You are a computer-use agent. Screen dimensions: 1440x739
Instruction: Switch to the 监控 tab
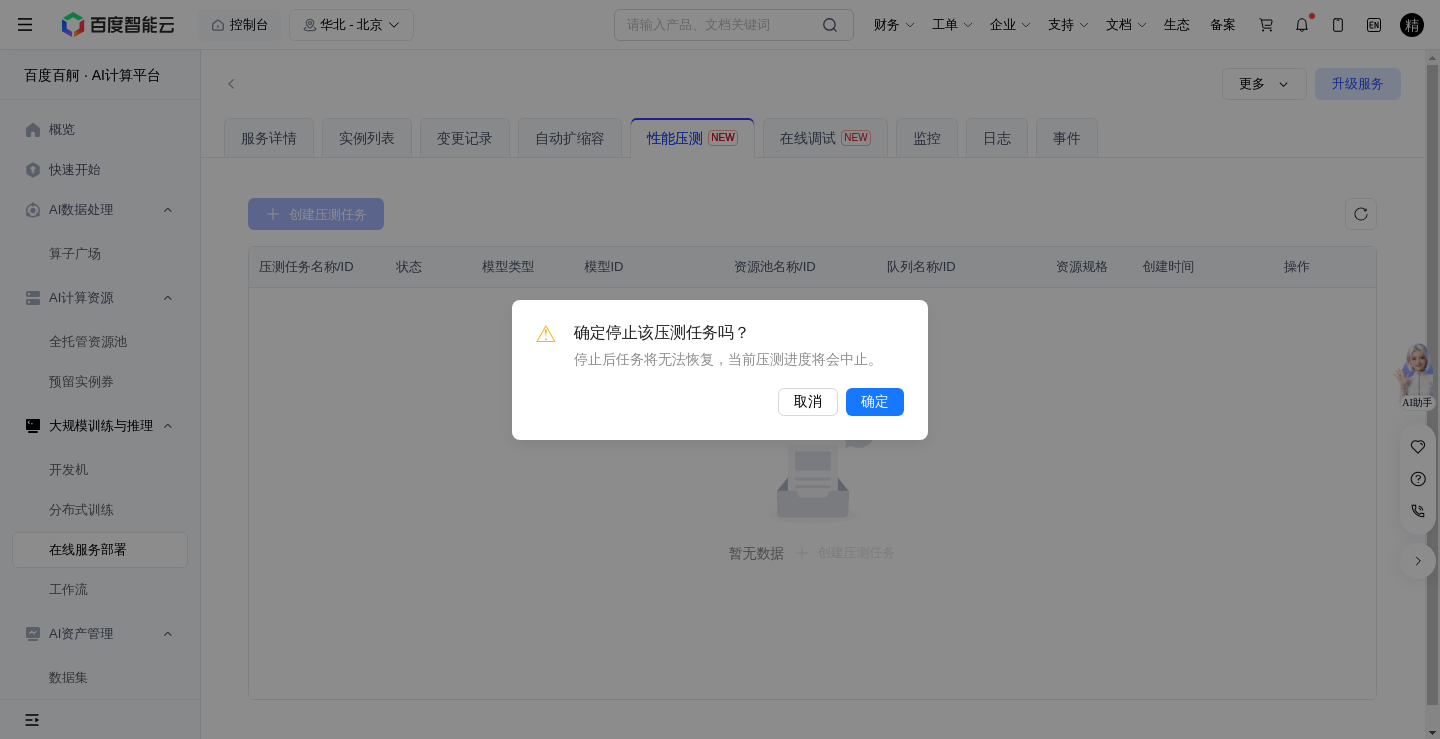pyautogui.click(x=927, y=138)
